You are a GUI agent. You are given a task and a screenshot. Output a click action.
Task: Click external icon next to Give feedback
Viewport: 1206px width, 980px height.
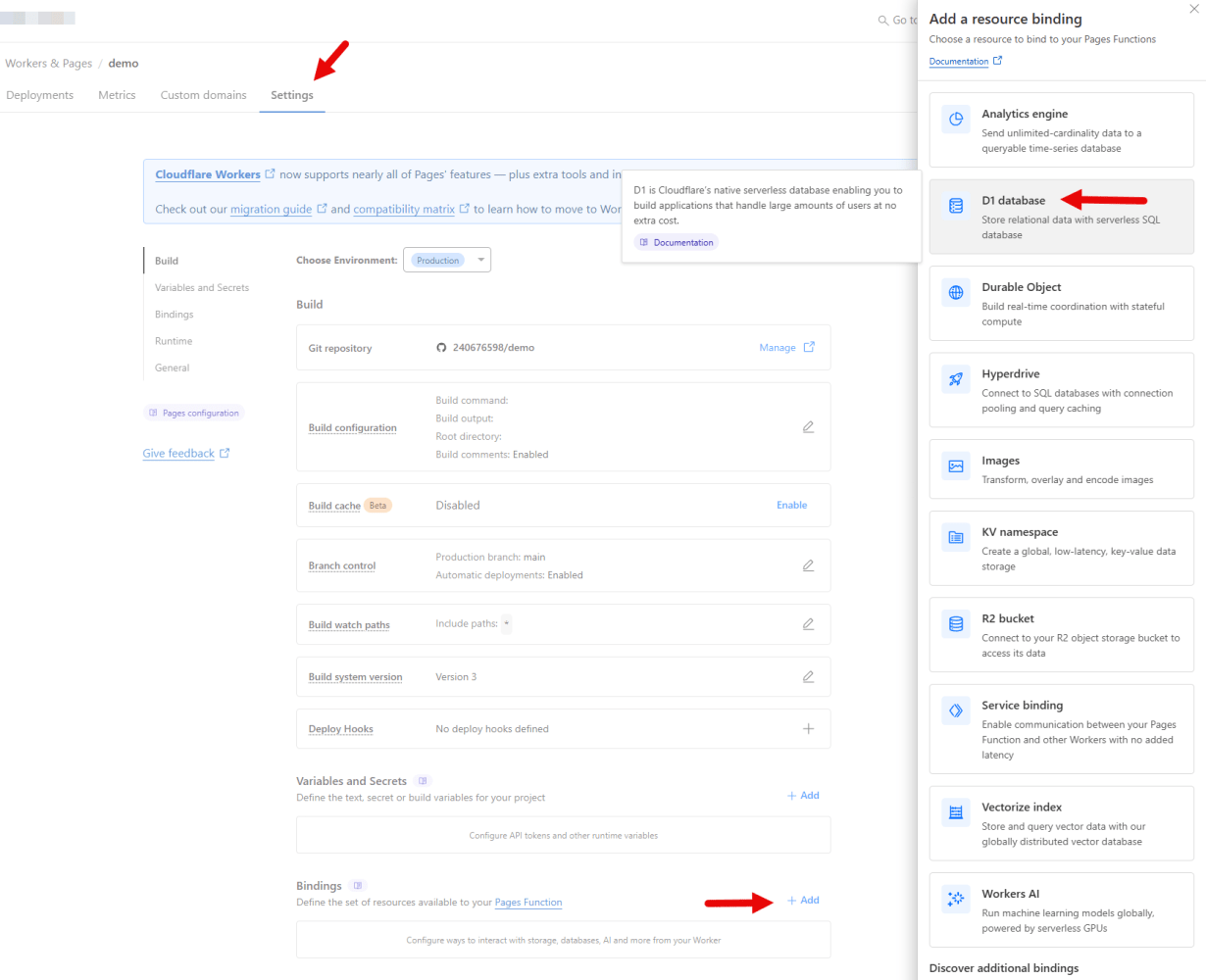click(x=225, y=453)
